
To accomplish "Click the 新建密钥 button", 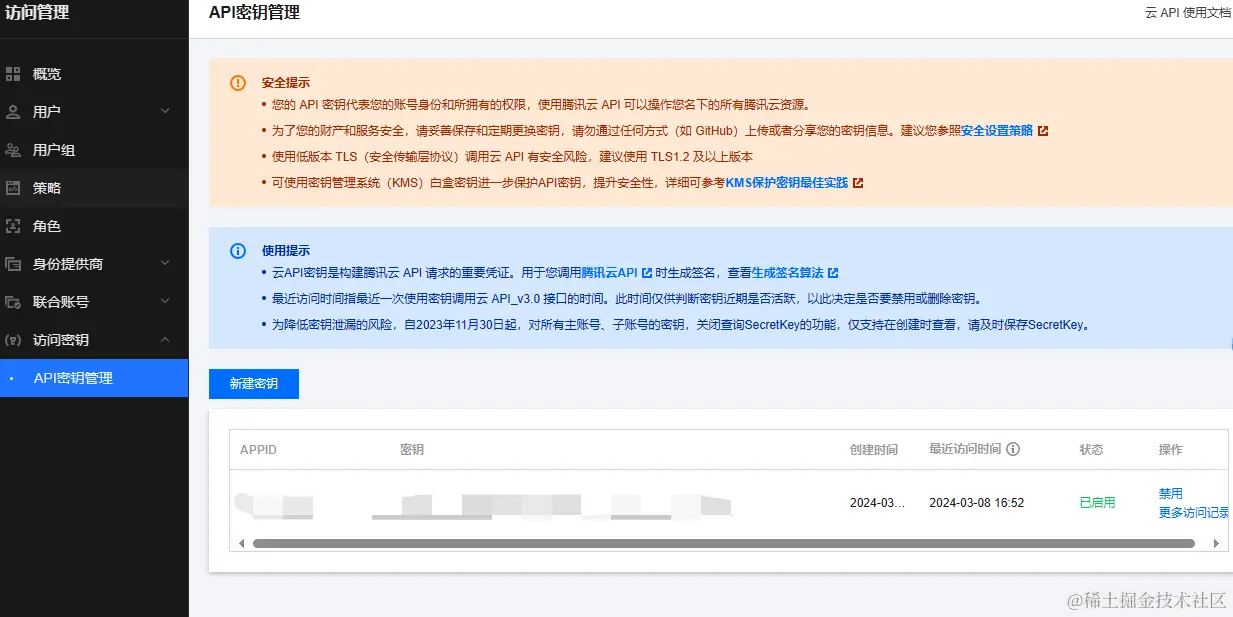I will coord(253,384).
